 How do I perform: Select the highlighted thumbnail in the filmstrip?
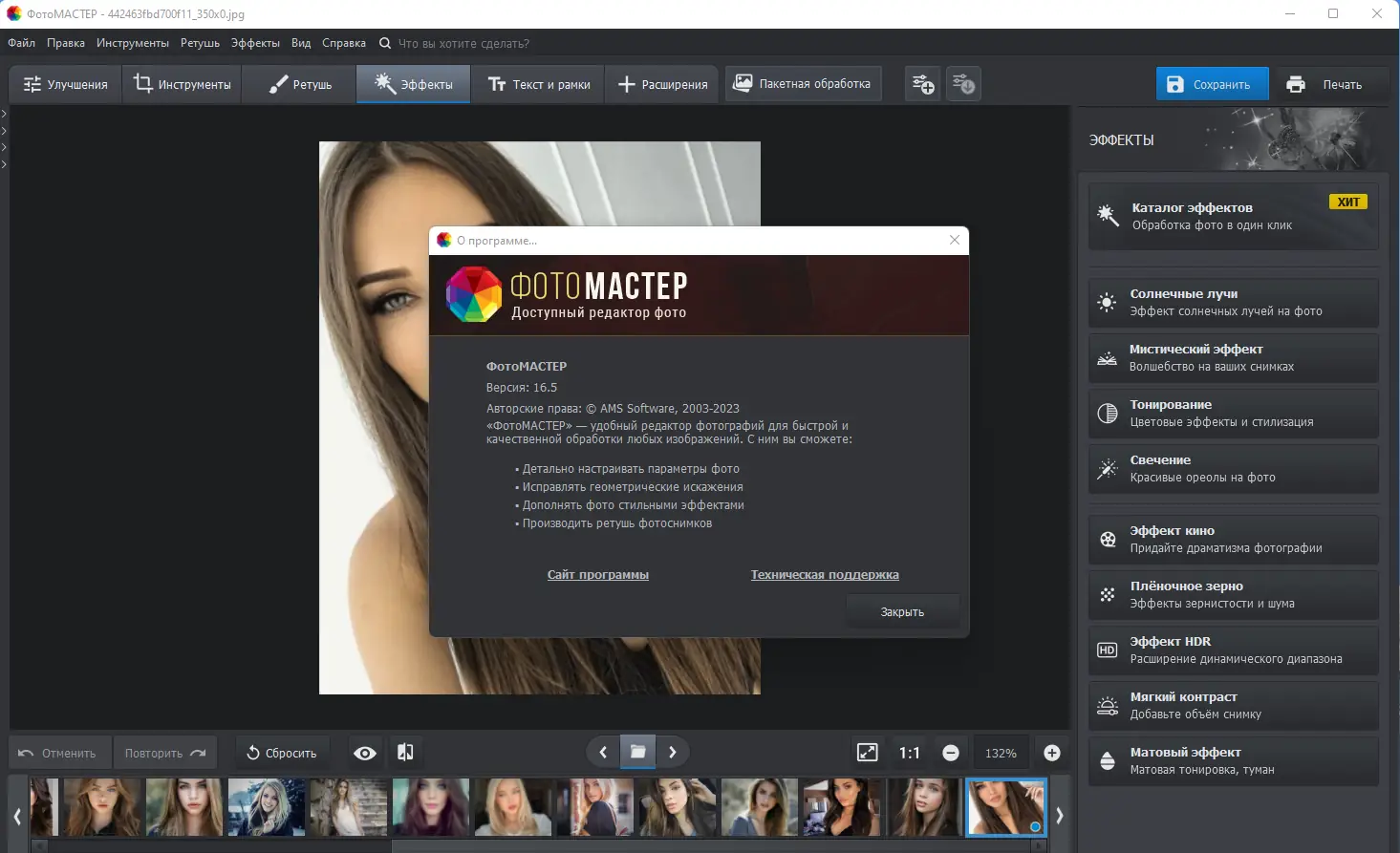1006,807
